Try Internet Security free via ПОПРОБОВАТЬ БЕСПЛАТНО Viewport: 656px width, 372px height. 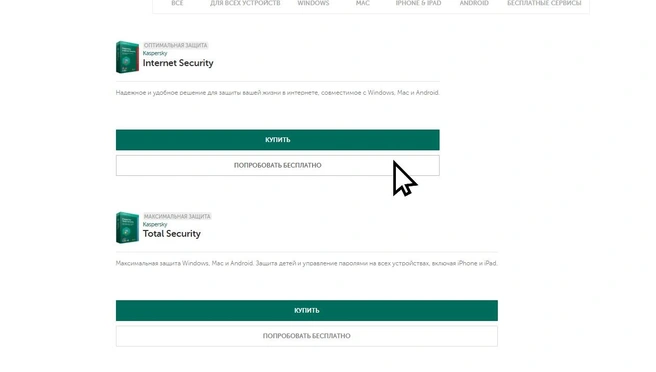pyautogui.click(x=278, y=165)
